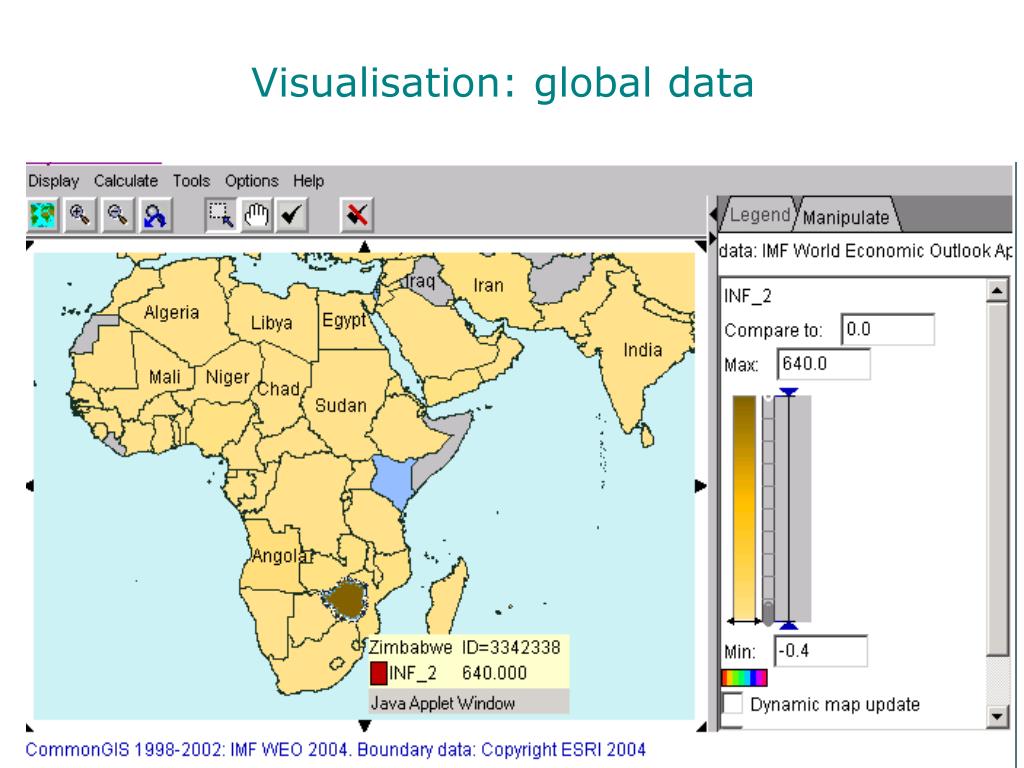
Task: Click the map's bottom-left corner pan arrow
Action: click(x=30, y=727)
